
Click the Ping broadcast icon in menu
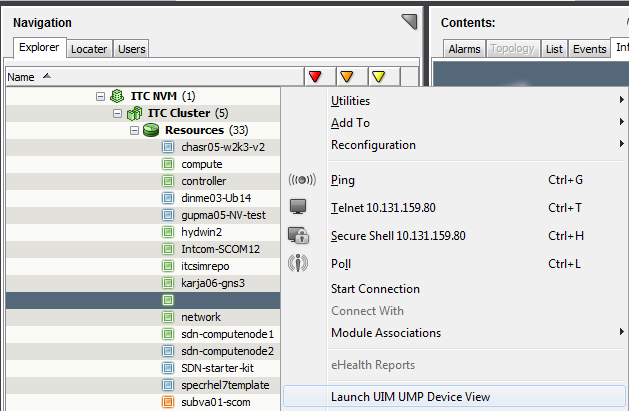302,180
